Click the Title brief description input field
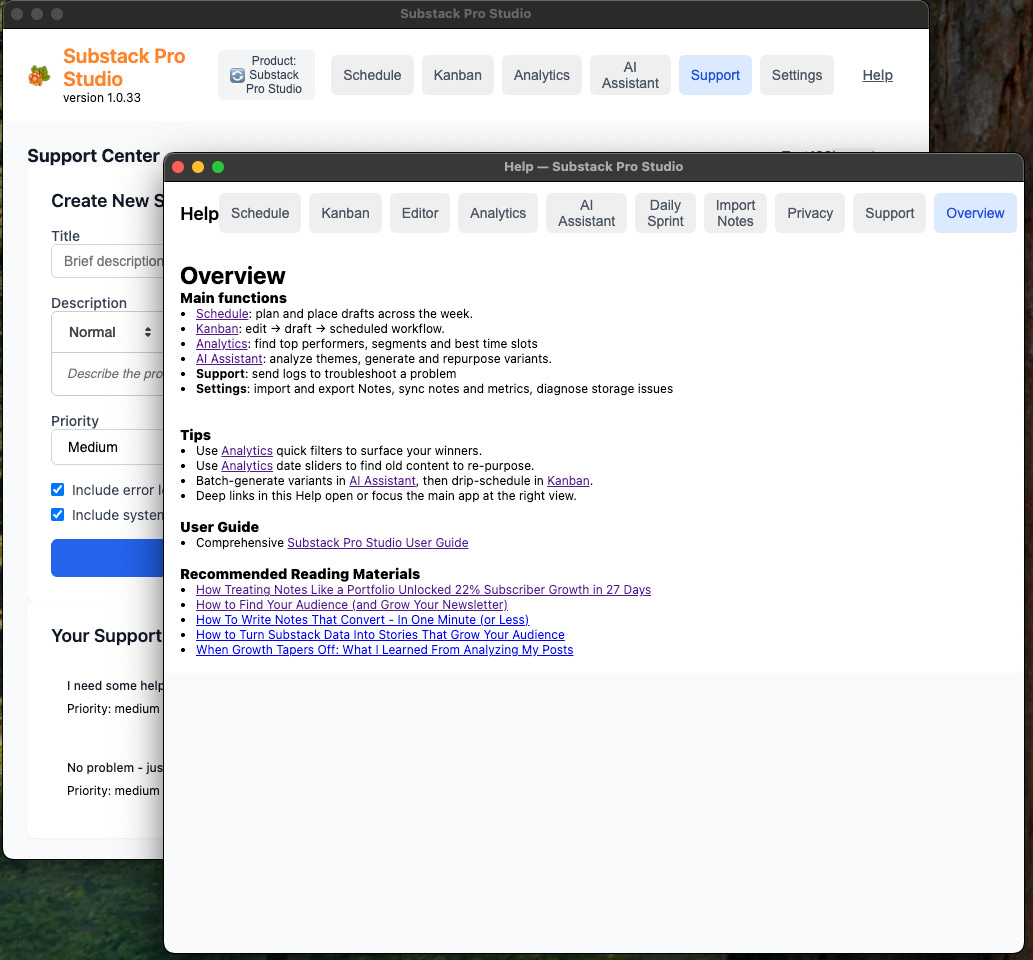Viewport: 1033px width, 960px height. [107, 262]
